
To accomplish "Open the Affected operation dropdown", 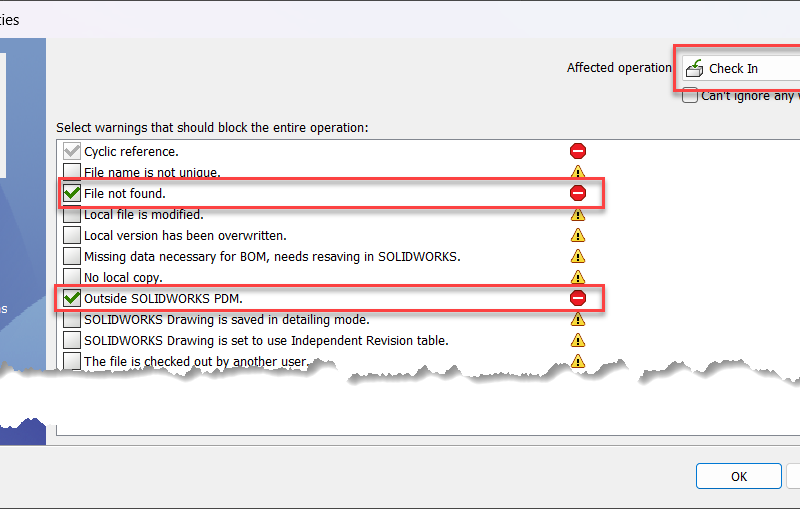I will pos(740,68).
